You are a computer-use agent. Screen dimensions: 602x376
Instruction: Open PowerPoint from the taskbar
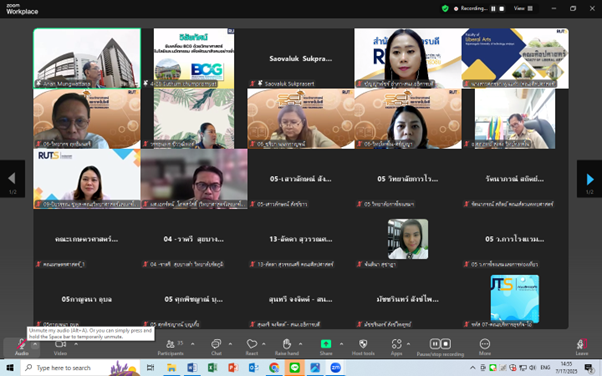(233, 368)
